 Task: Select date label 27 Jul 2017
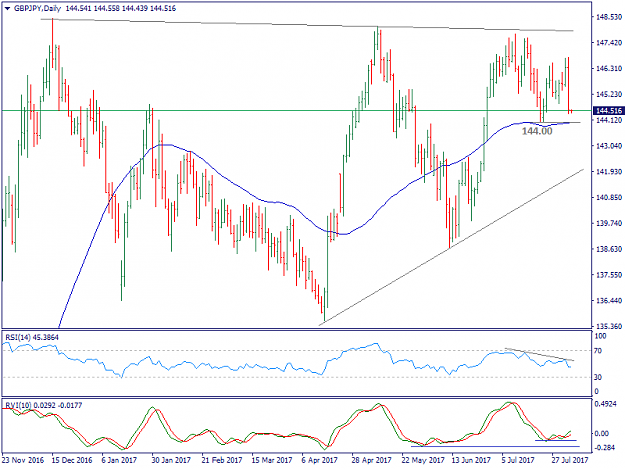(570, 460)
